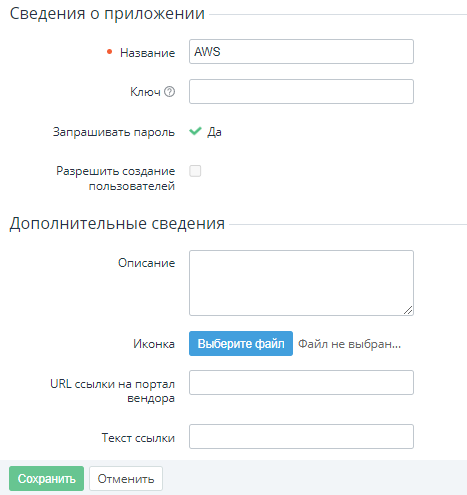
Task: Click the Запрашивать пароль label
Action: click(114, 132)
